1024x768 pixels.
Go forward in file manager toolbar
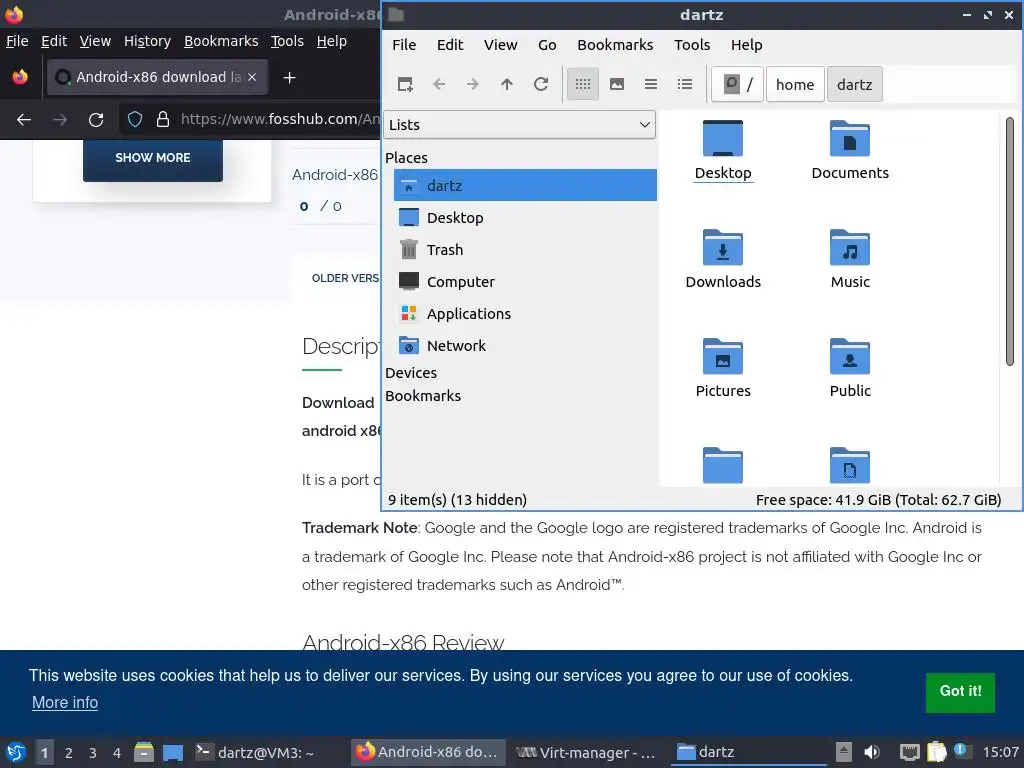pos(473,84)
